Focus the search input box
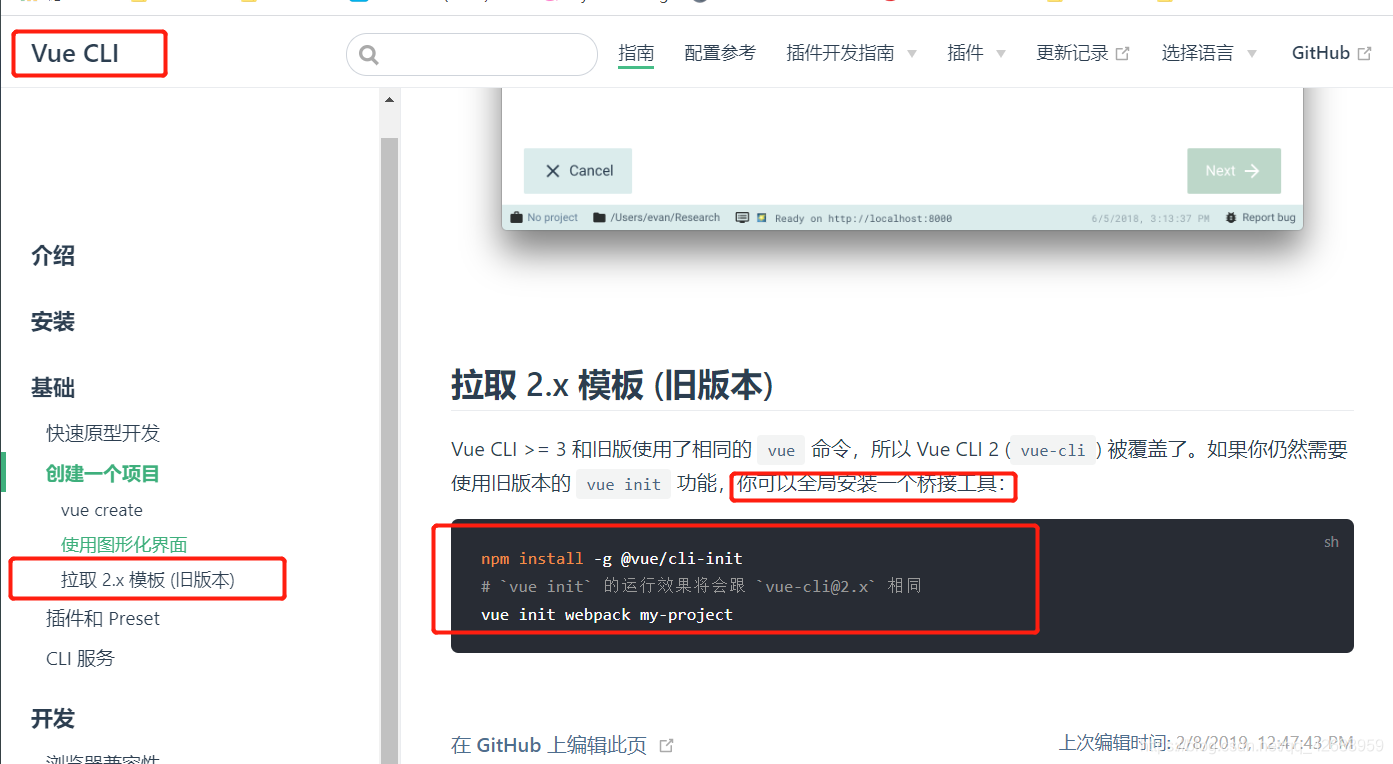Image resolution: width=1393 pixels, height=764 pixels. click(x=472, y=54)
